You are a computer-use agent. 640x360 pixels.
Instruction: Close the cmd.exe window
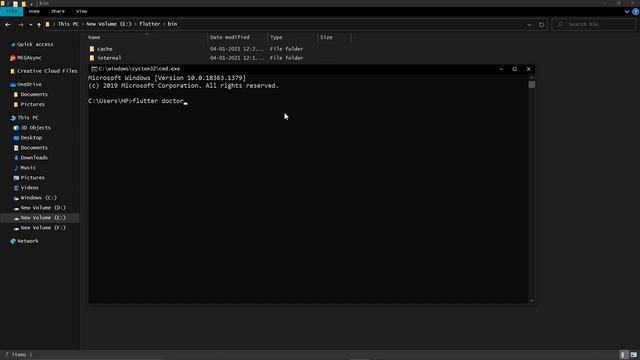click(x=529, y=69)
